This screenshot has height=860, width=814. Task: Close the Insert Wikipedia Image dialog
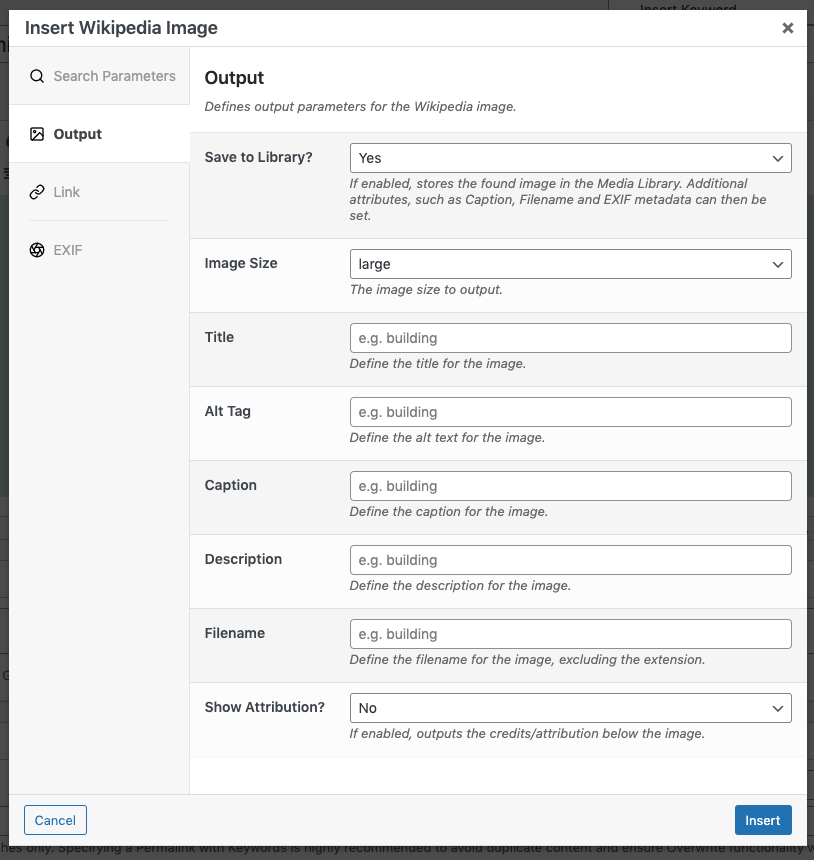[x=788, y=28]
